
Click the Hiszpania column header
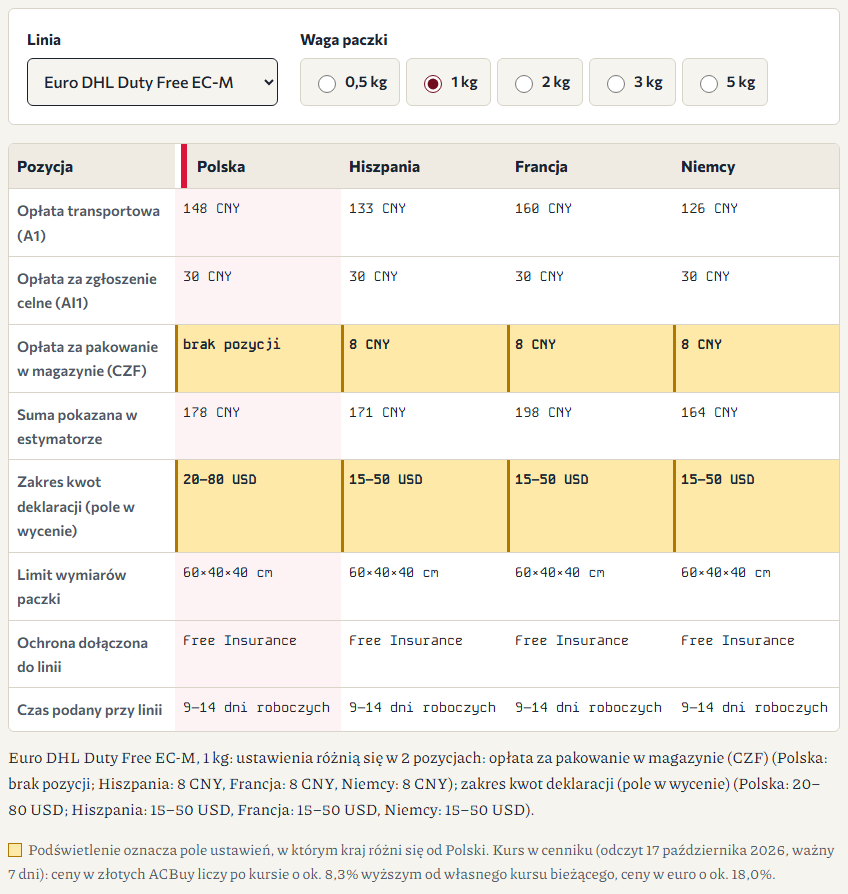[424, 166]
